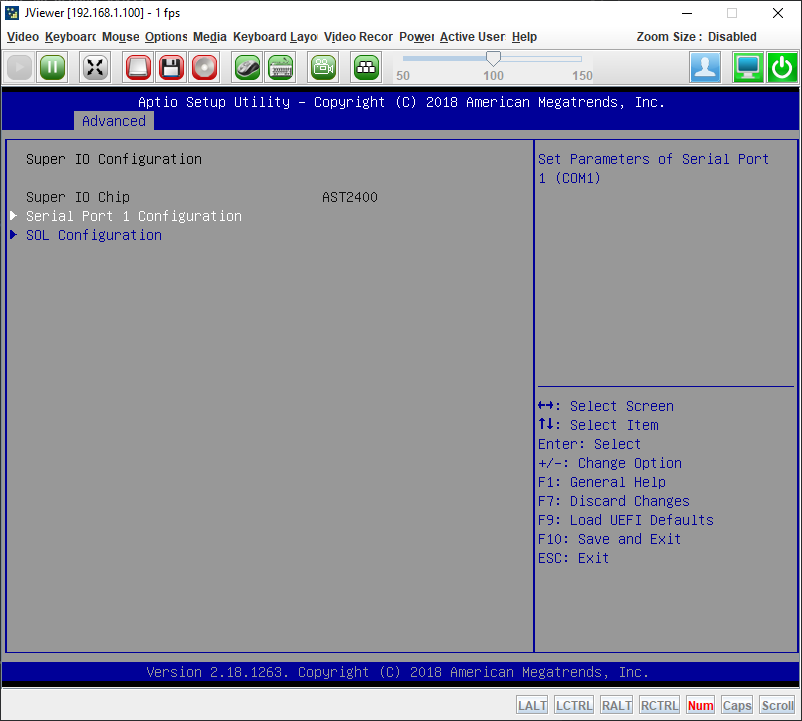This screenshot has width=802, height=721.
Task: Open the Keyboard menu
Action: (70, 37)
